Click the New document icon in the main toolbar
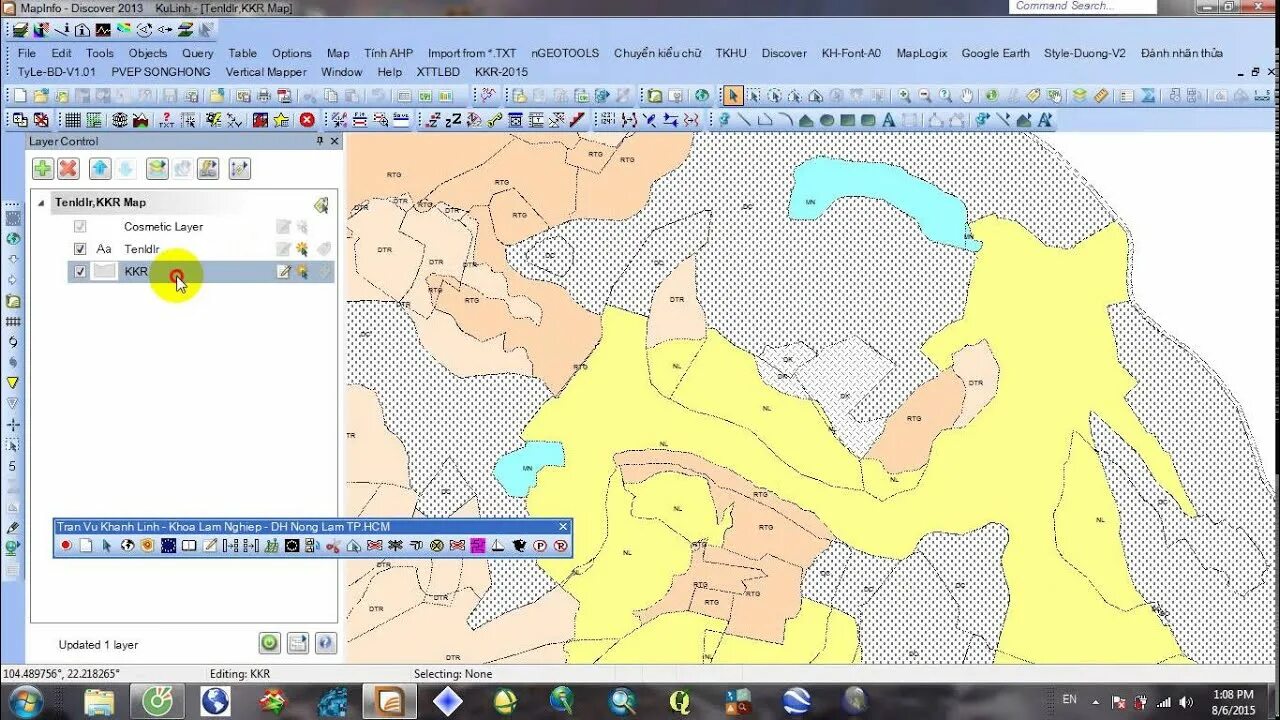 [x=19, y=96]
